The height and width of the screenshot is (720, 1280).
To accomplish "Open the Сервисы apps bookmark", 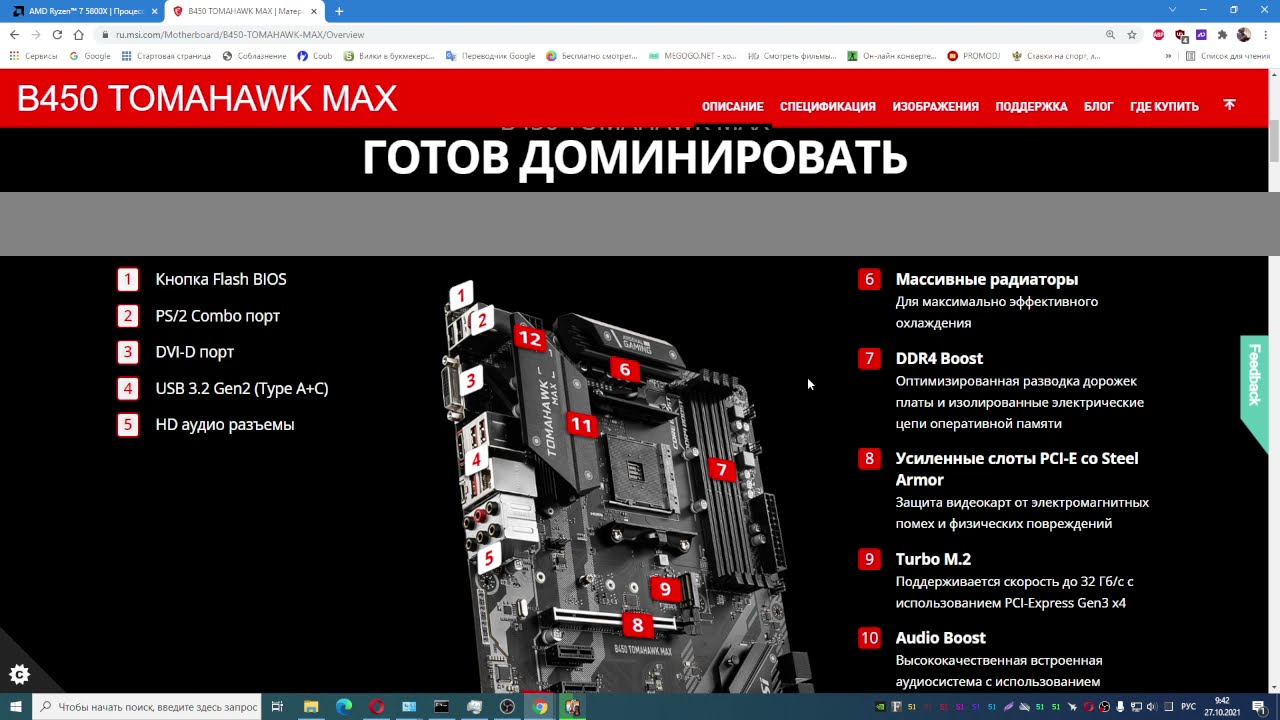I will (34, 56).
